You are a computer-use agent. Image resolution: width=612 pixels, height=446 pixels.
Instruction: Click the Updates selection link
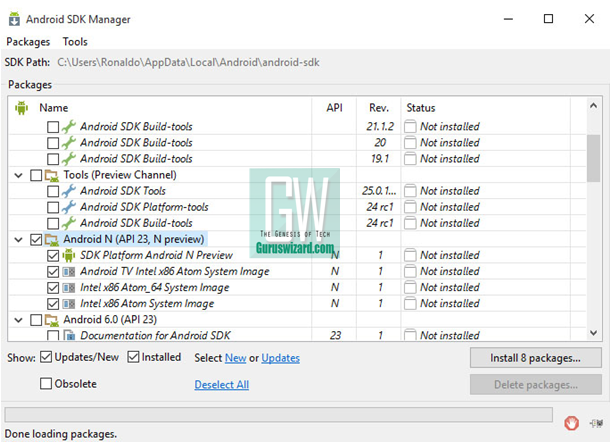(x=281, y=358)
